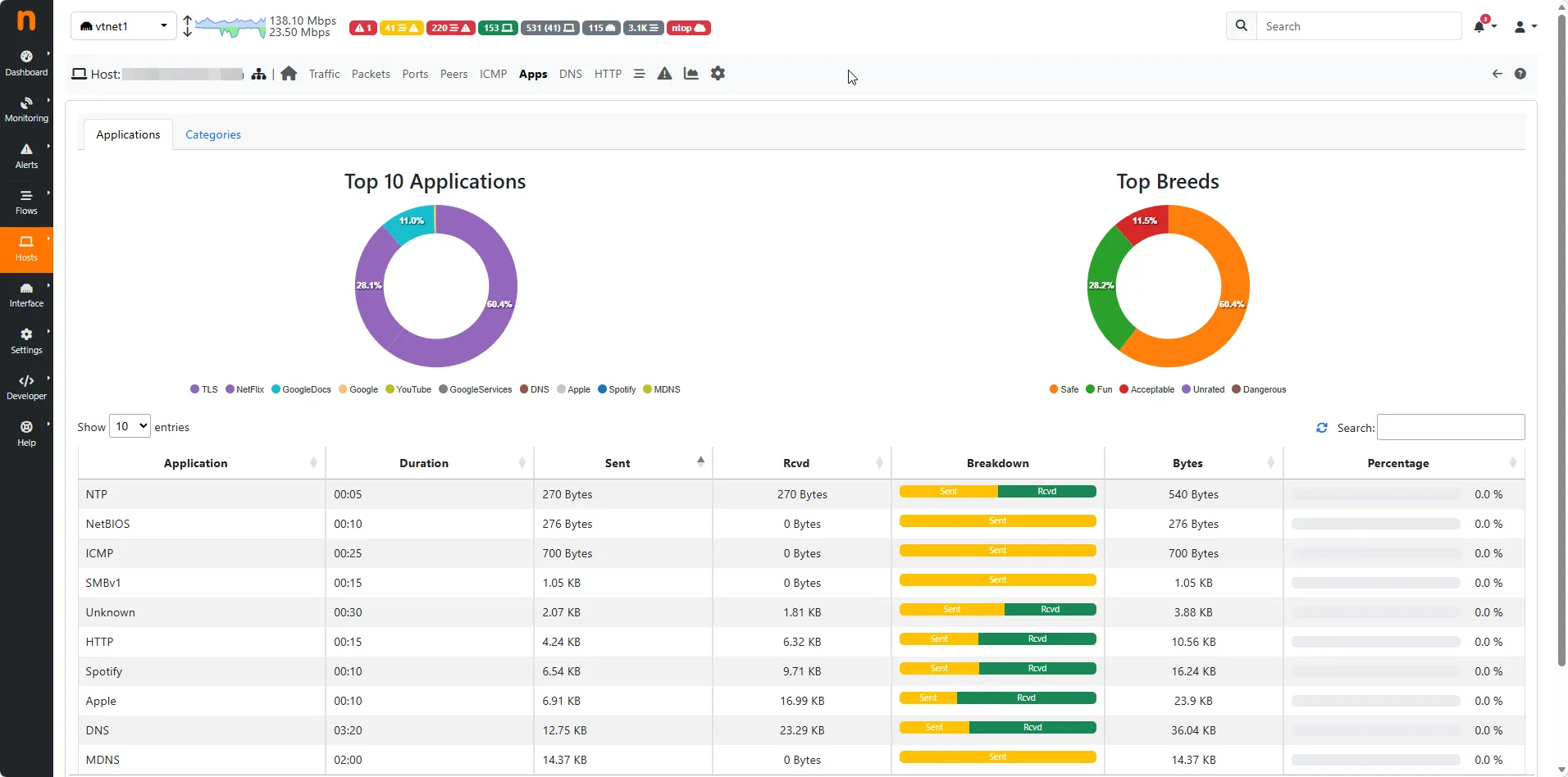
Task: Open the DNS host page tab
Action: 570,74
